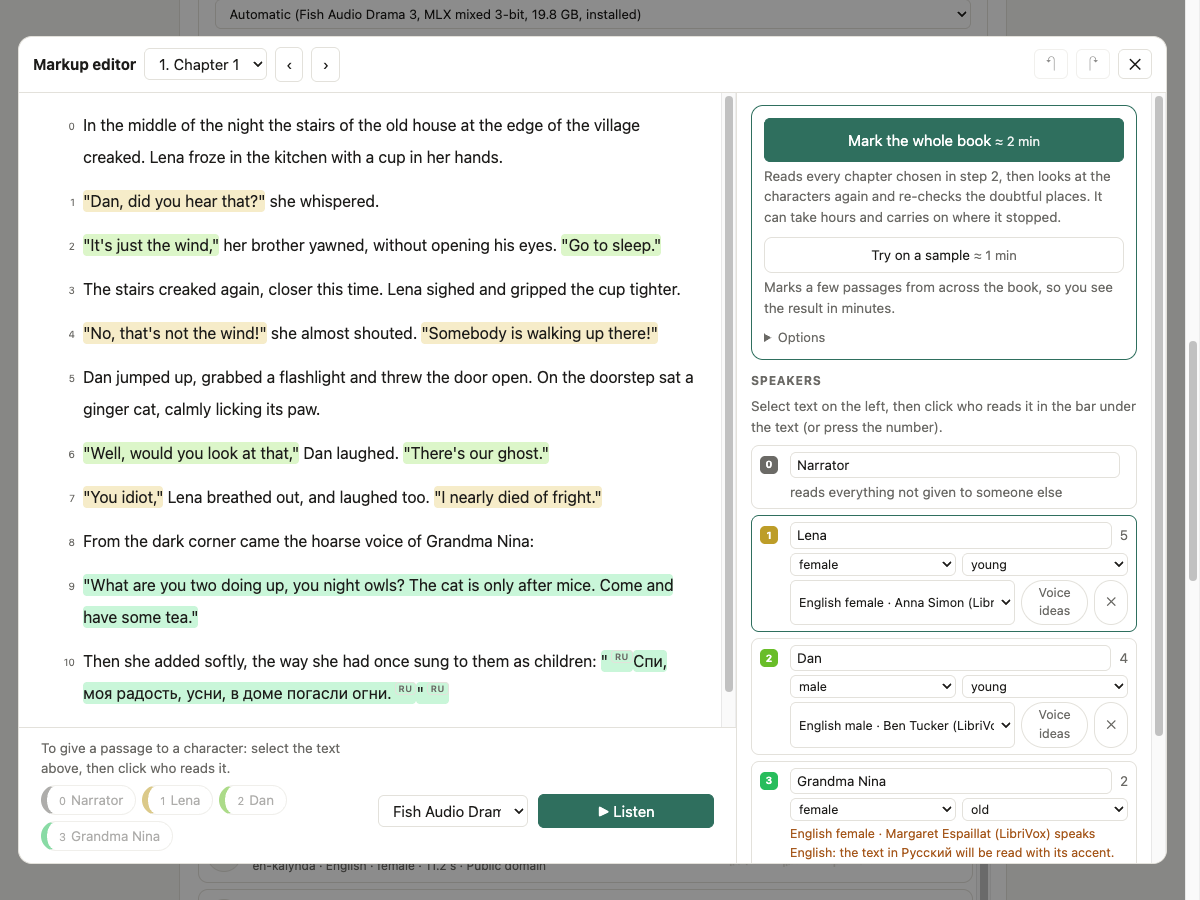Click Lena number 1 badge
Viewport: 1200px width, 900px height.
[x=769, y=535]
